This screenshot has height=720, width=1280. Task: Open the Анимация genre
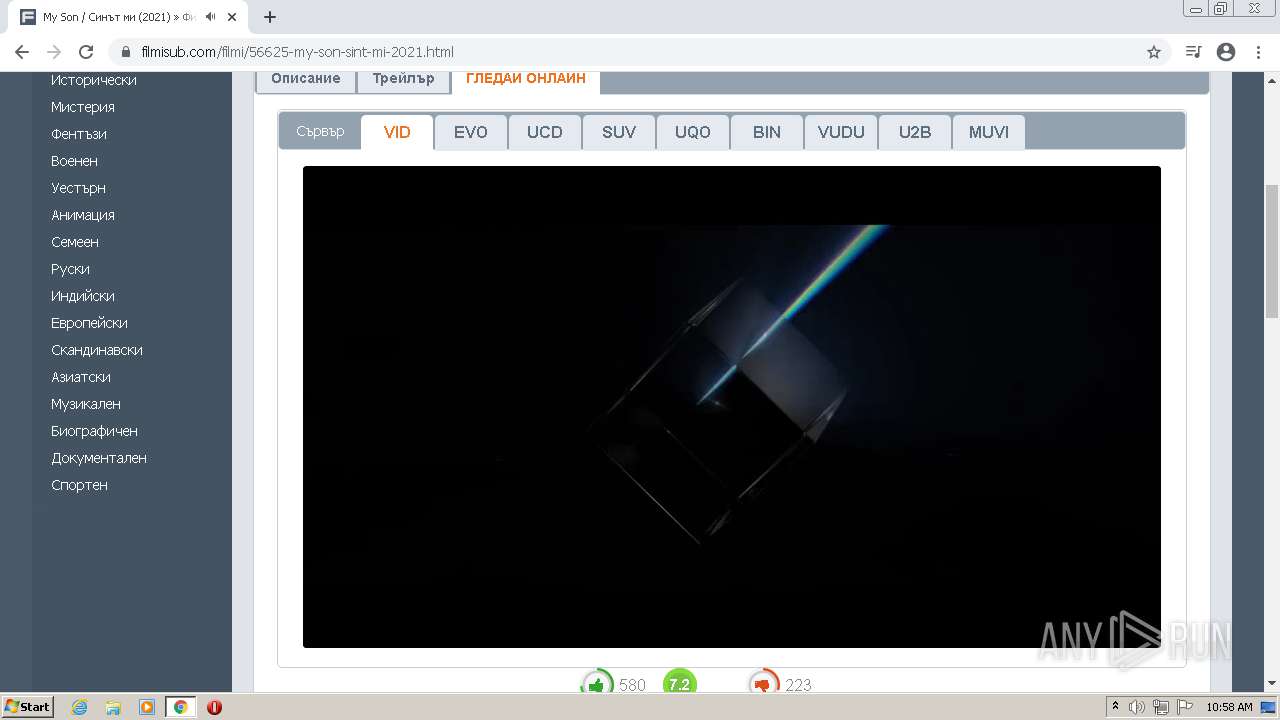(x=83, y=215)
